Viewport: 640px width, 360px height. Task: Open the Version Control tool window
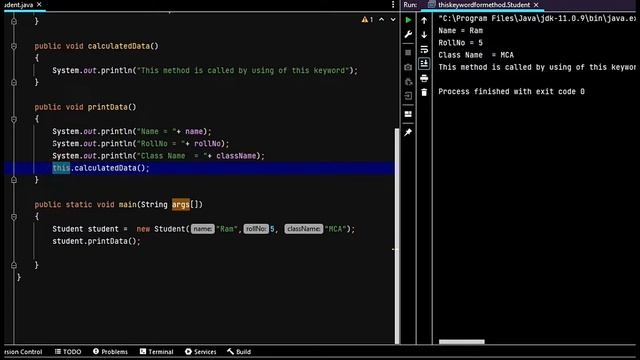pyautogui.click(x=23, y=352)
